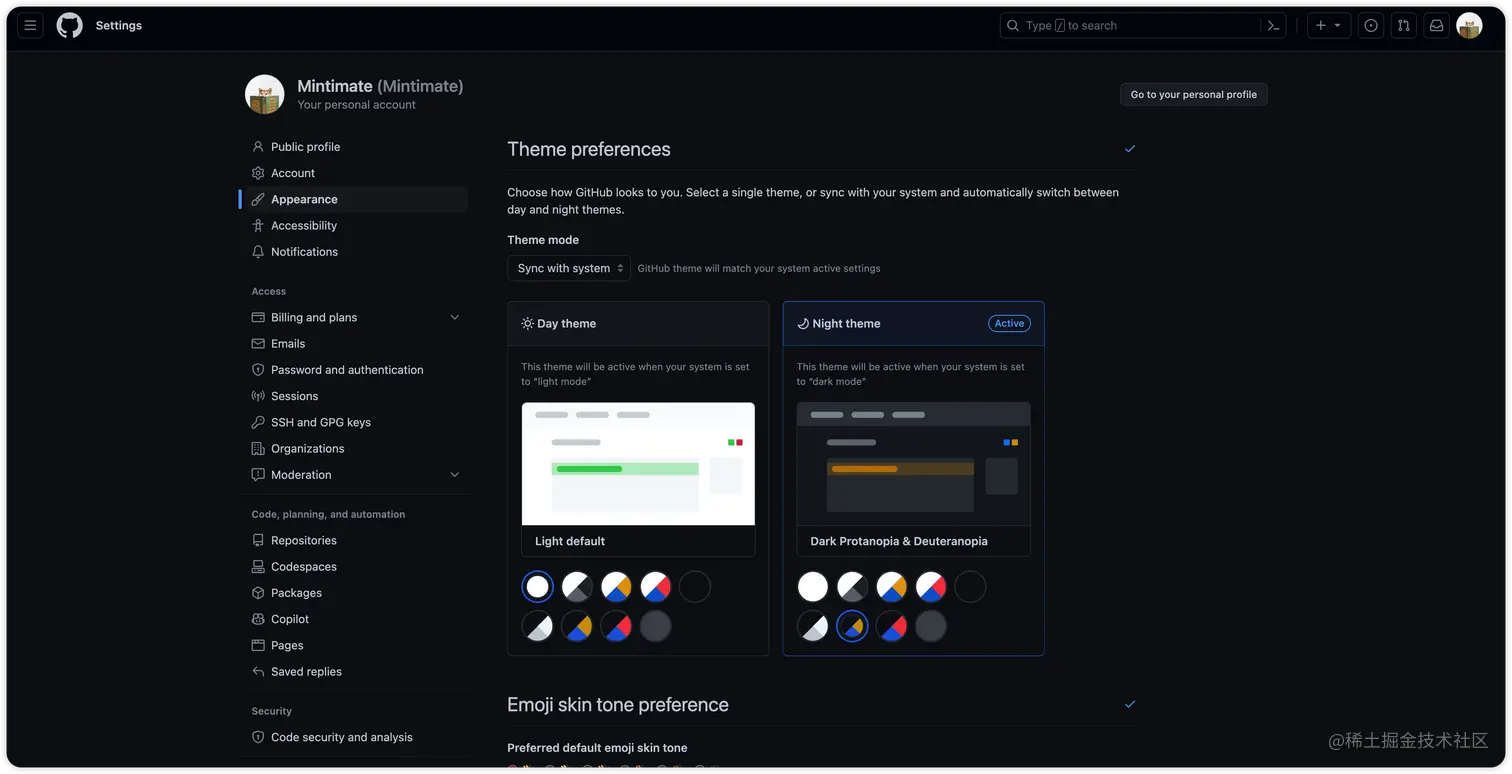
Task: Open the GitHub home logo
Action: point(68,25)
